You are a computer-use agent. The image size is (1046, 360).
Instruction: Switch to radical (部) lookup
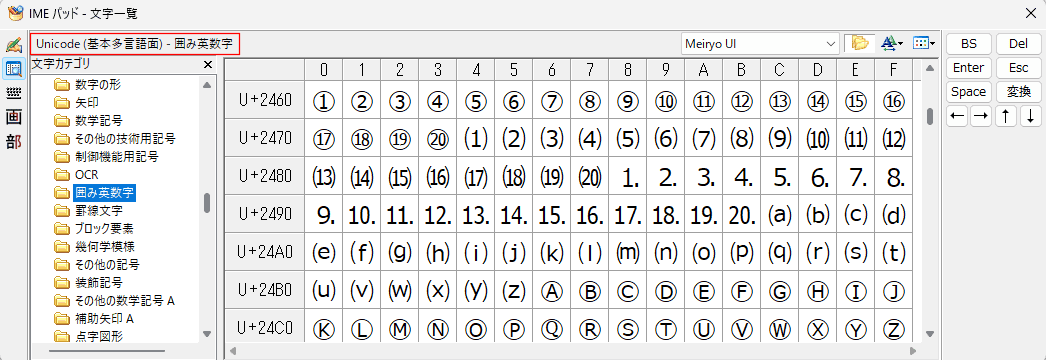(x=13, y=141)
